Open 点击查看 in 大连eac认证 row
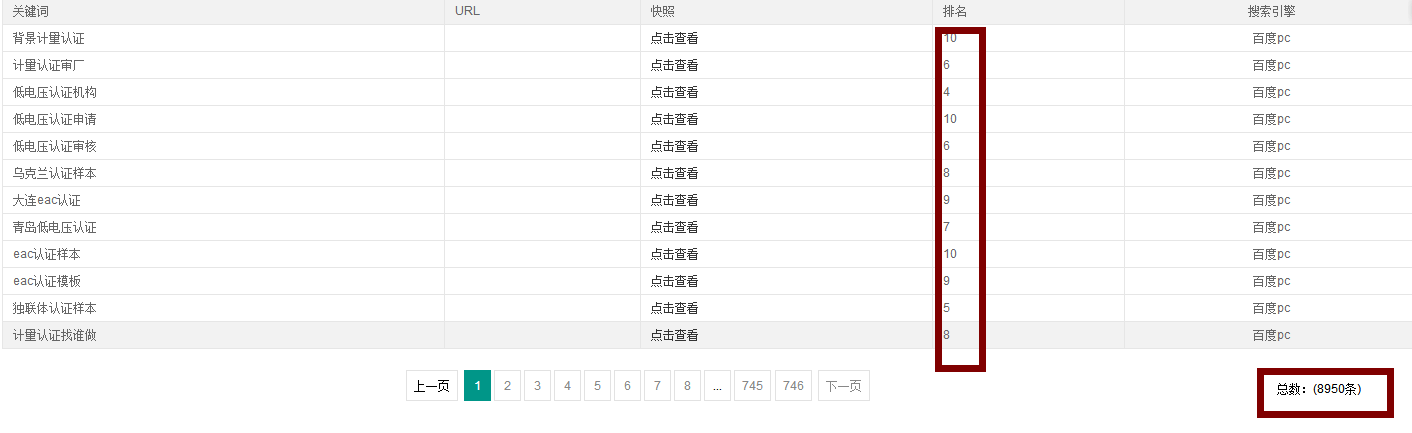The height and width of the screenshot is (433, 1412). [x=674, y=200]
